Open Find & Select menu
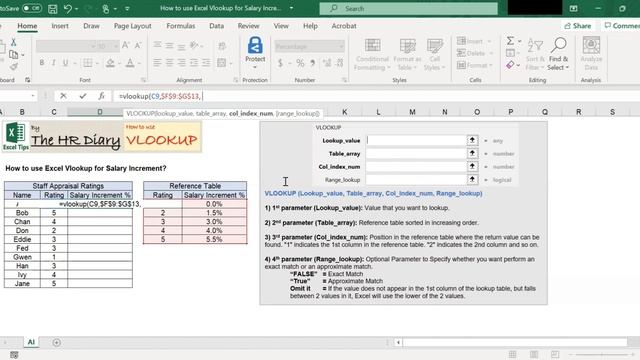The image size is (640, 360). pos(558,54)
